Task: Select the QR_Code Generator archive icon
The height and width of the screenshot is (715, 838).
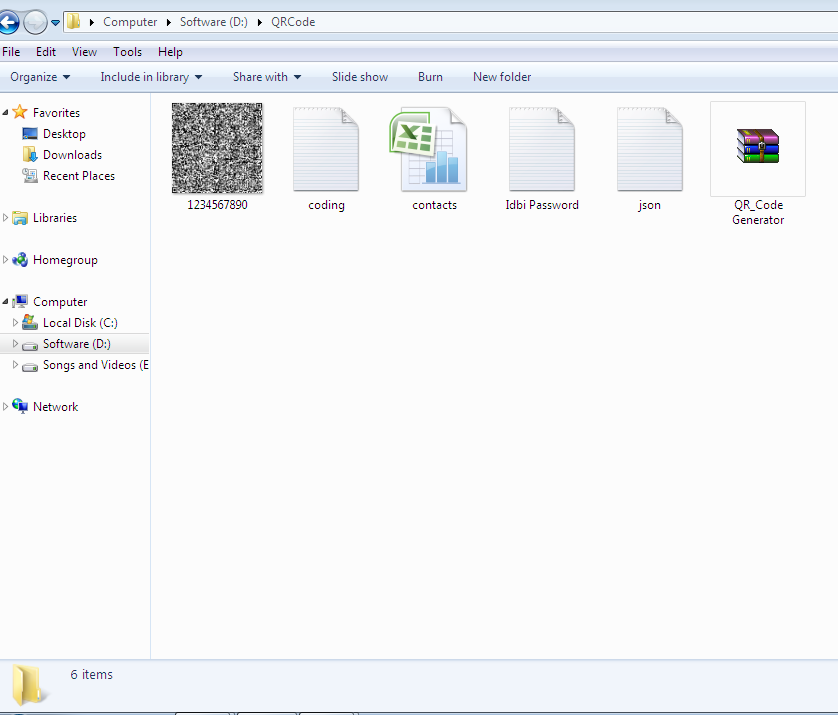Action: coord(758,146)
